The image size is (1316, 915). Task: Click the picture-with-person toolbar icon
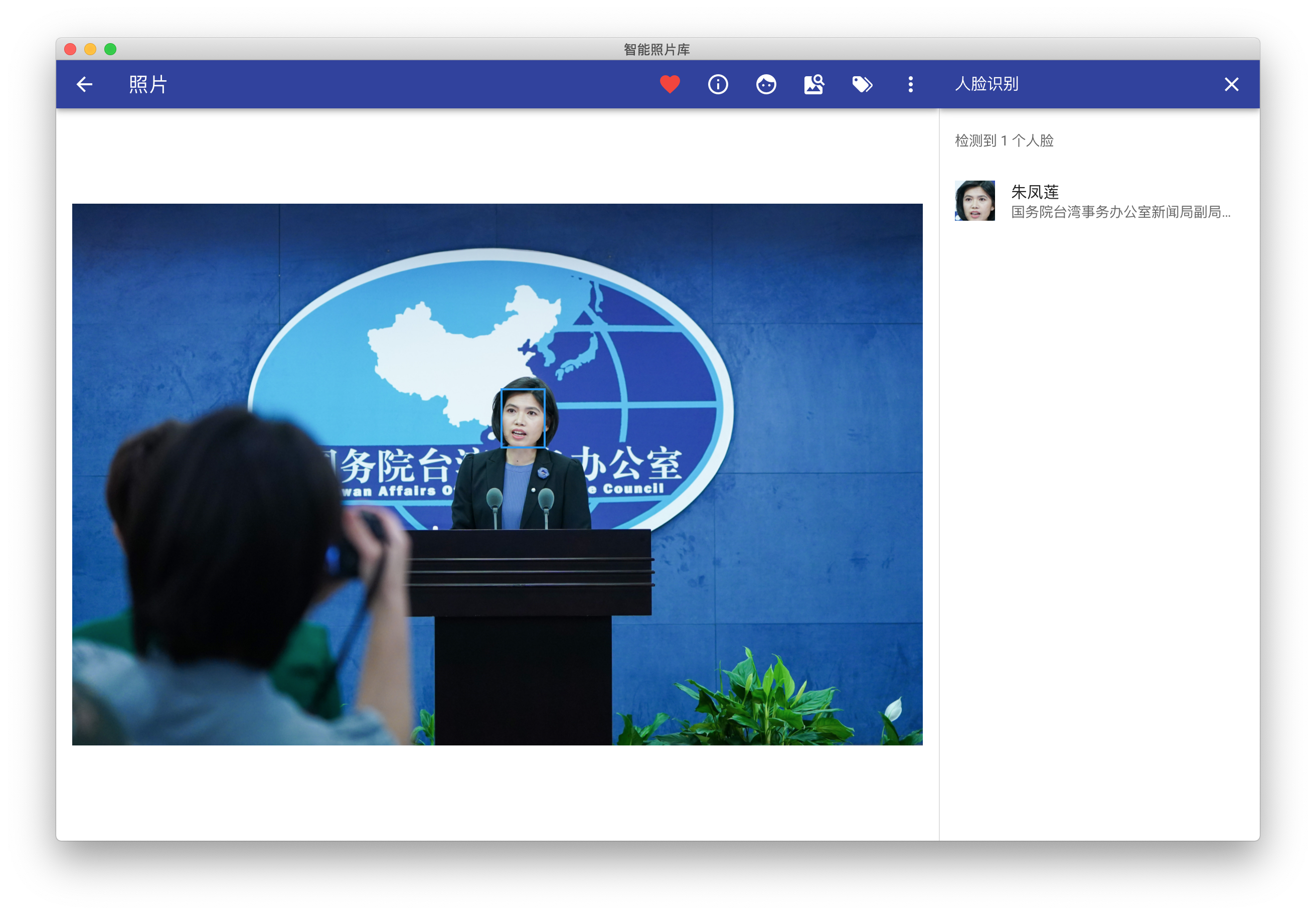(x=814, y=84)
